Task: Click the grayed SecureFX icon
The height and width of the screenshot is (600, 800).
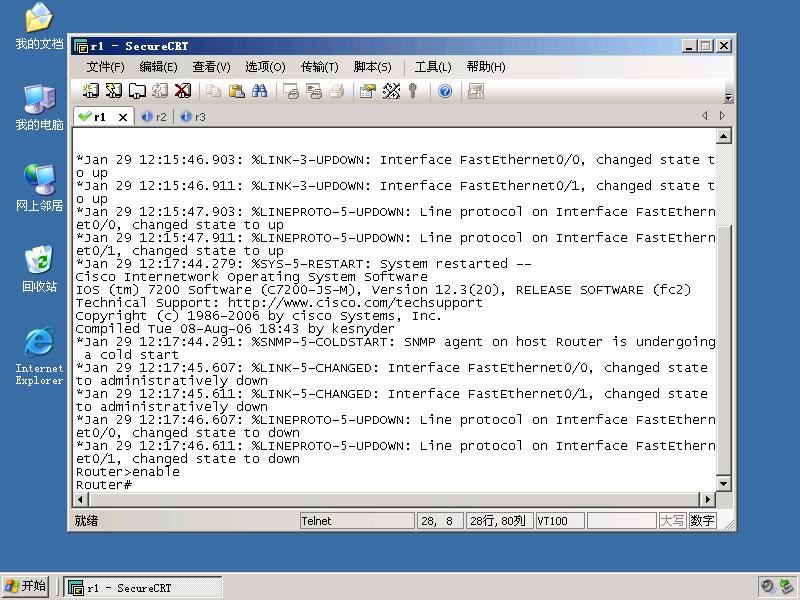Action: [x=476, y=91]
